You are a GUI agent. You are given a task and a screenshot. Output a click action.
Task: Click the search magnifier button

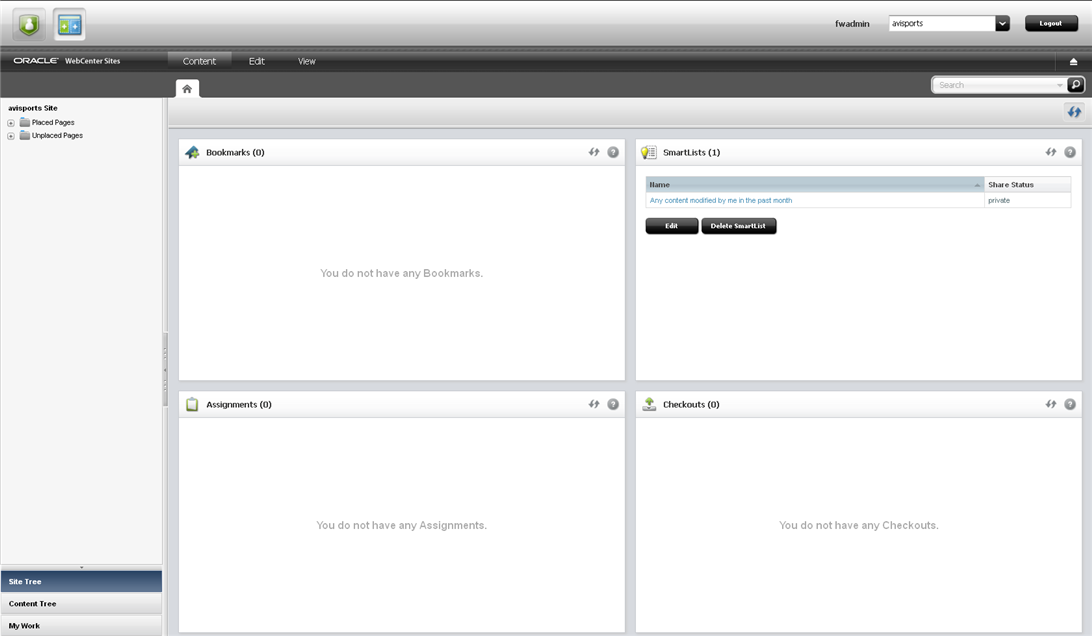tap(1076, 84)
